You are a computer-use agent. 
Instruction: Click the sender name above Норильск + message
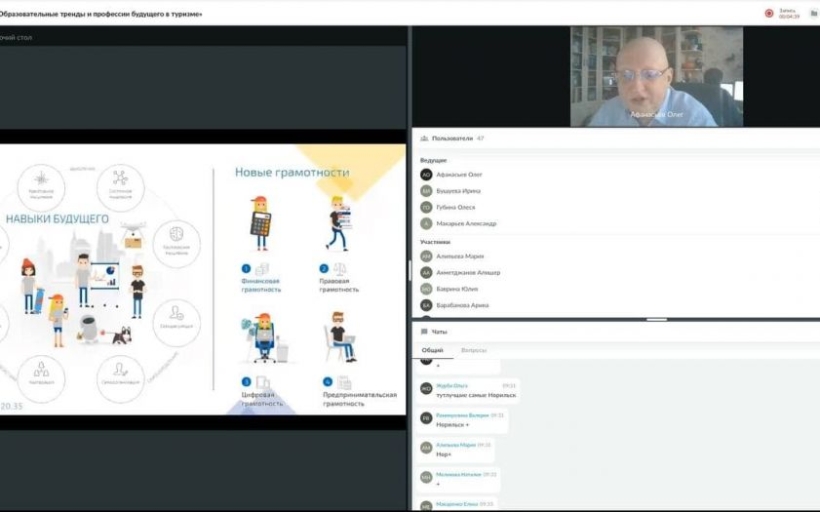point(462,415)
